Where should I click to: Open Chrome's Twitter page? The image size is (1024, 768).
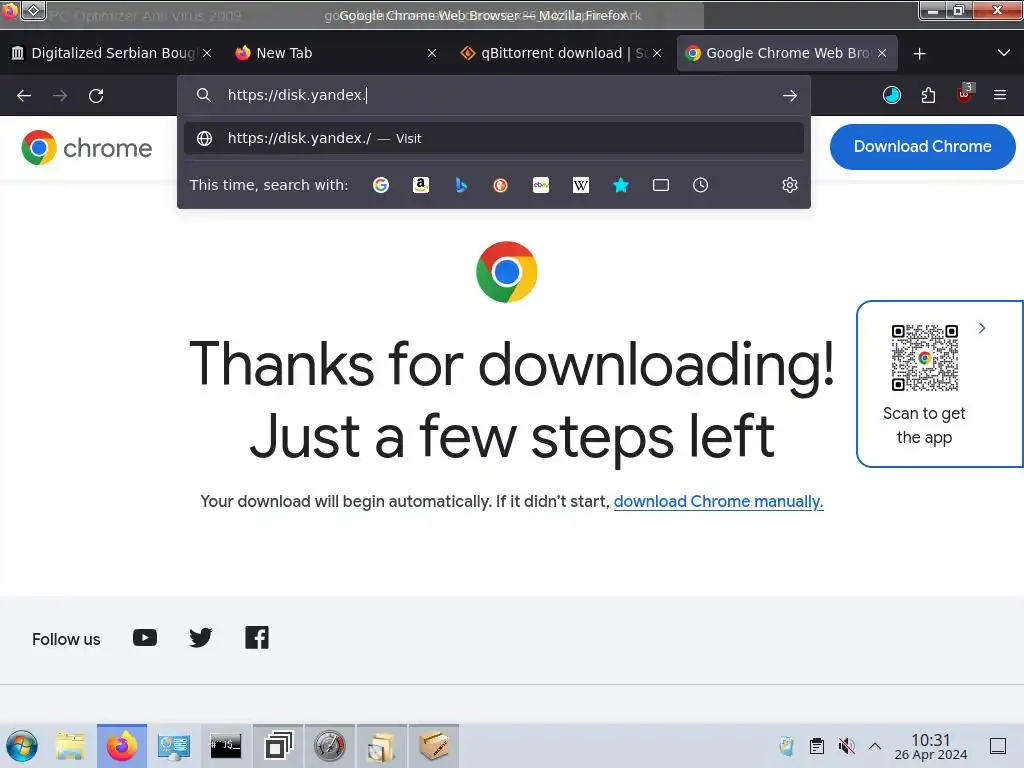coord(200,638)
